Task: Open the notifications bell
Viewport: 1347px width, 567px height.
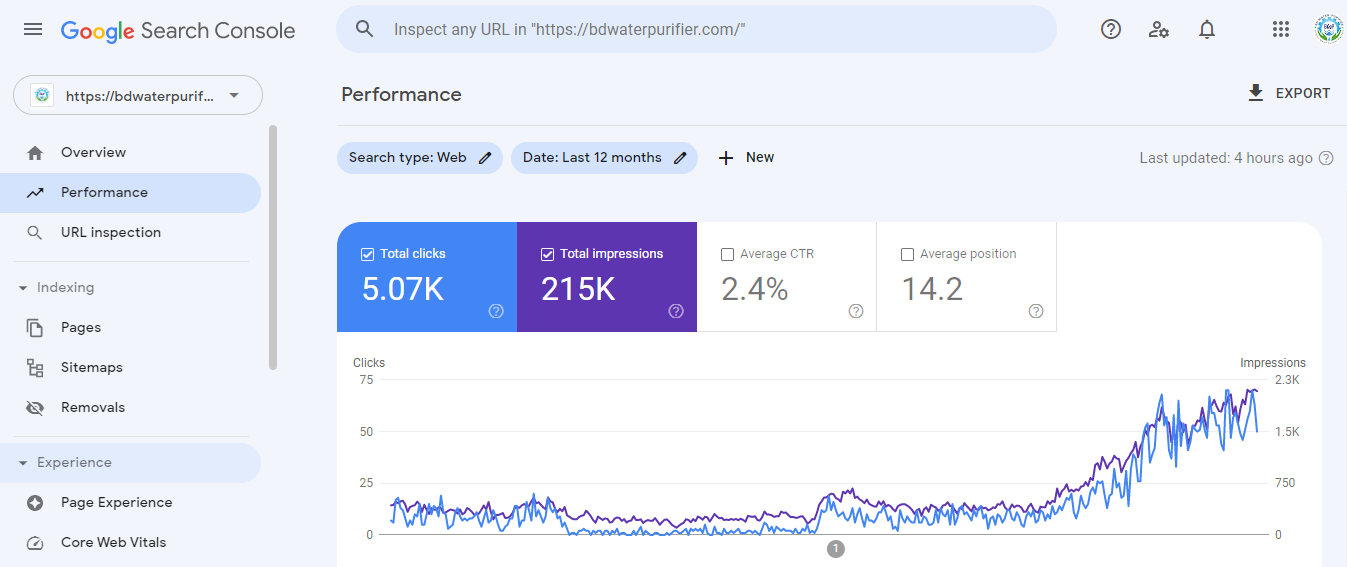Action: pyautogui.click(x=1207, y=30)
